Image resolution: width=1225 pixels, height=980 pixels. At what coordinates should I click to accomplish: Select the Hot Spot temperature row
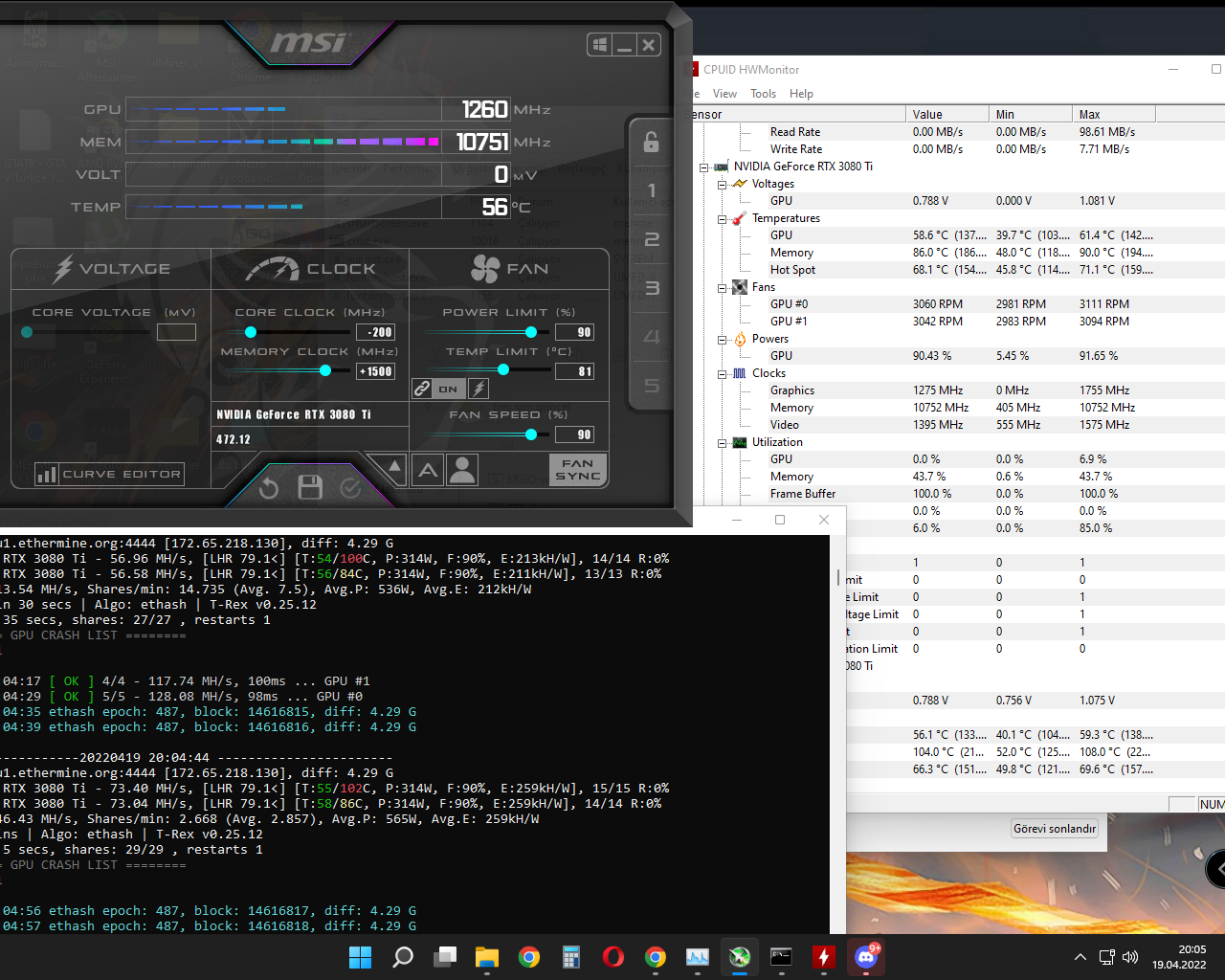(x=957, y=270)
